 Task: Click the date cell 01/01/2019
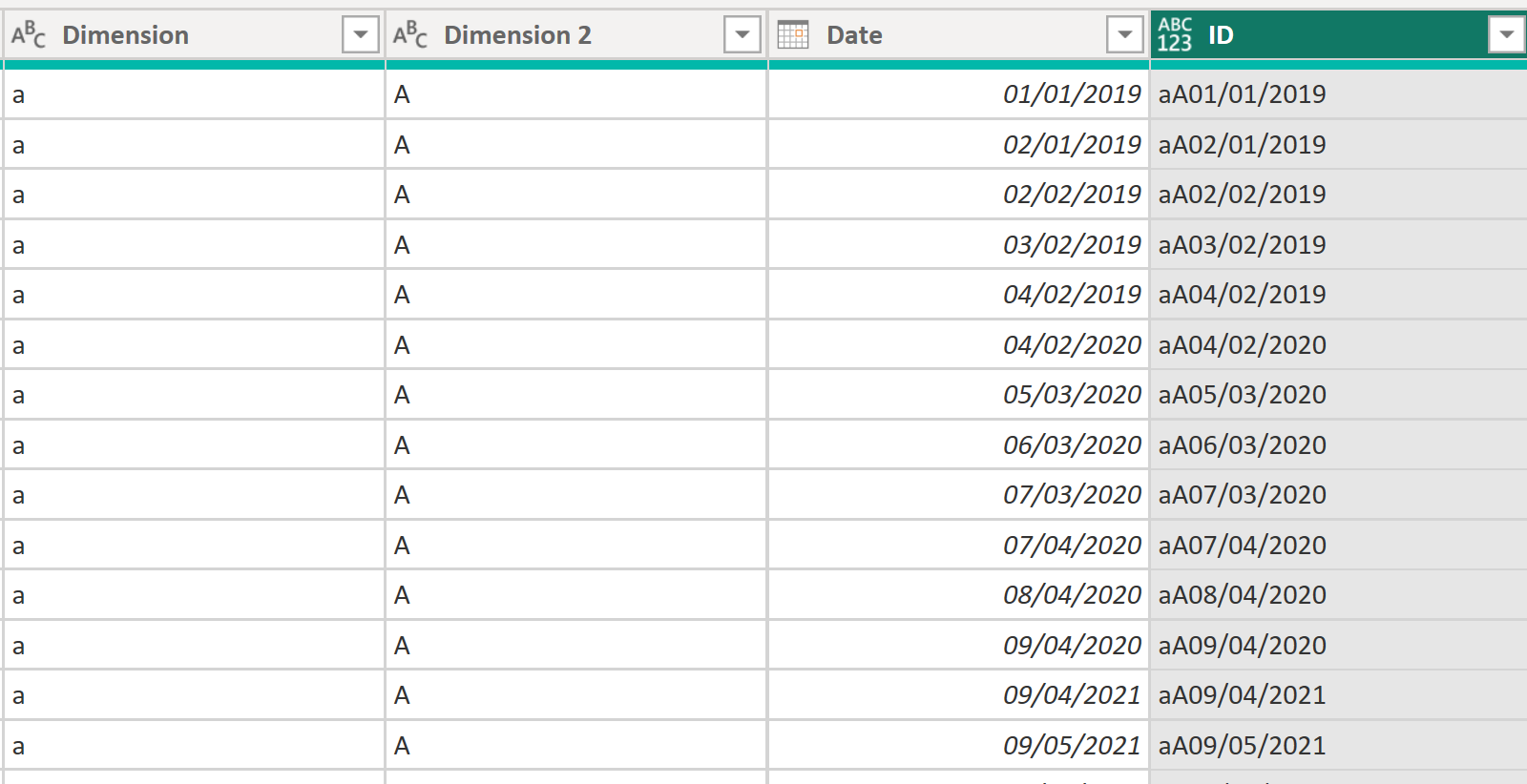tap(1072, 94)
